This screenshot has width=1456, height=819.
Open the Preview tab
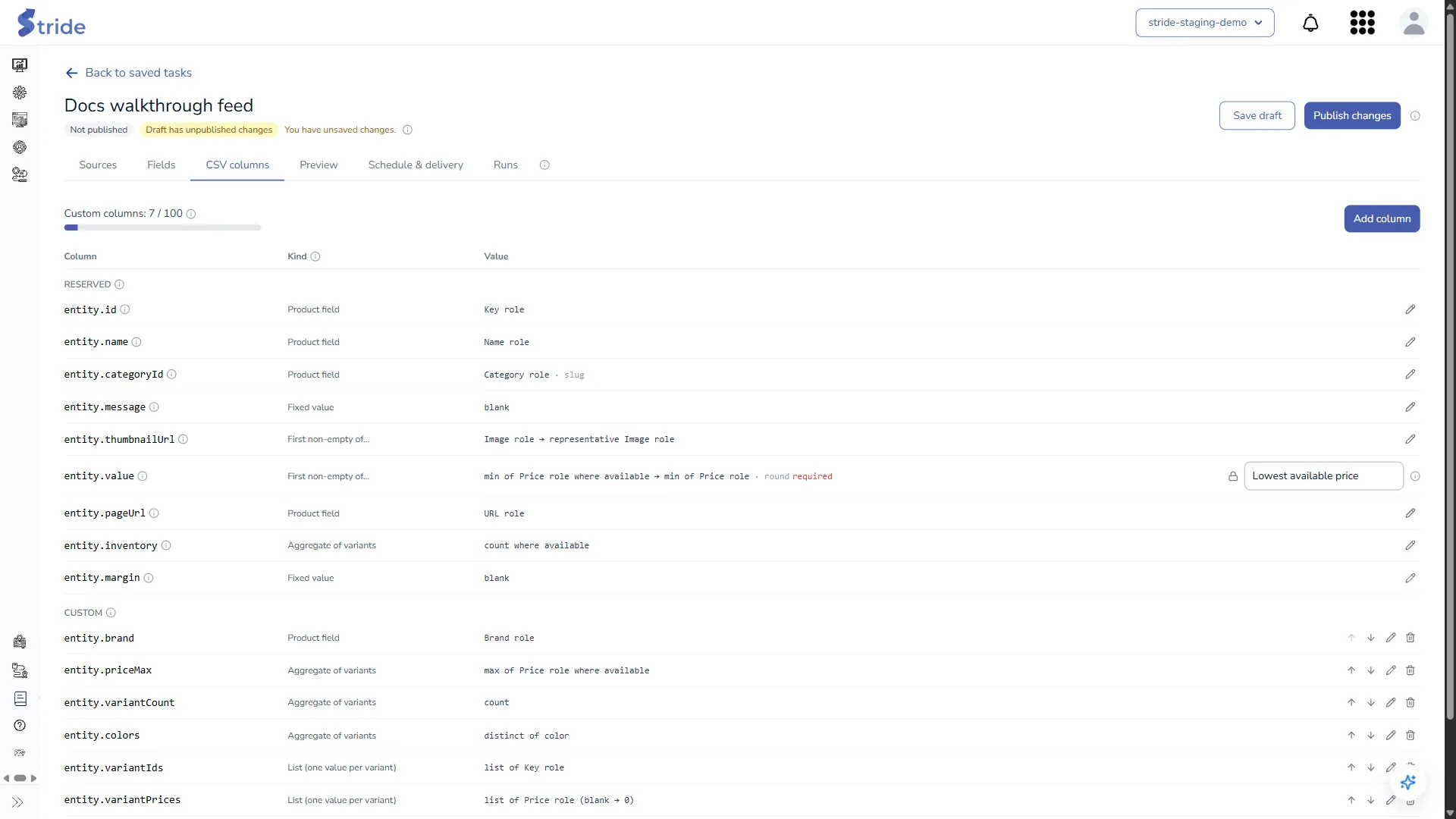click(318, 165)
